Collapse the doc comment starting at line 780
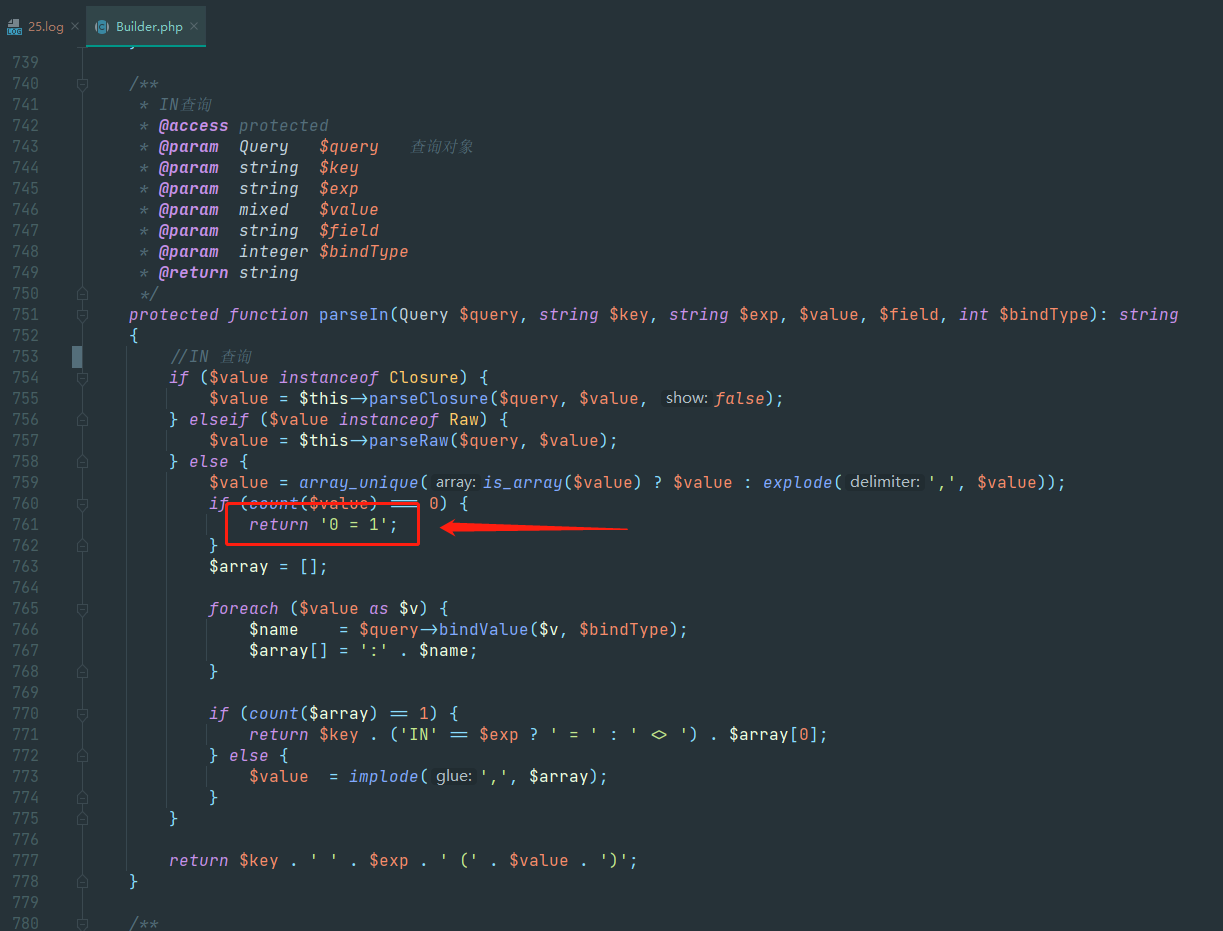This screenshot has width=1223, height=931. 82,924
